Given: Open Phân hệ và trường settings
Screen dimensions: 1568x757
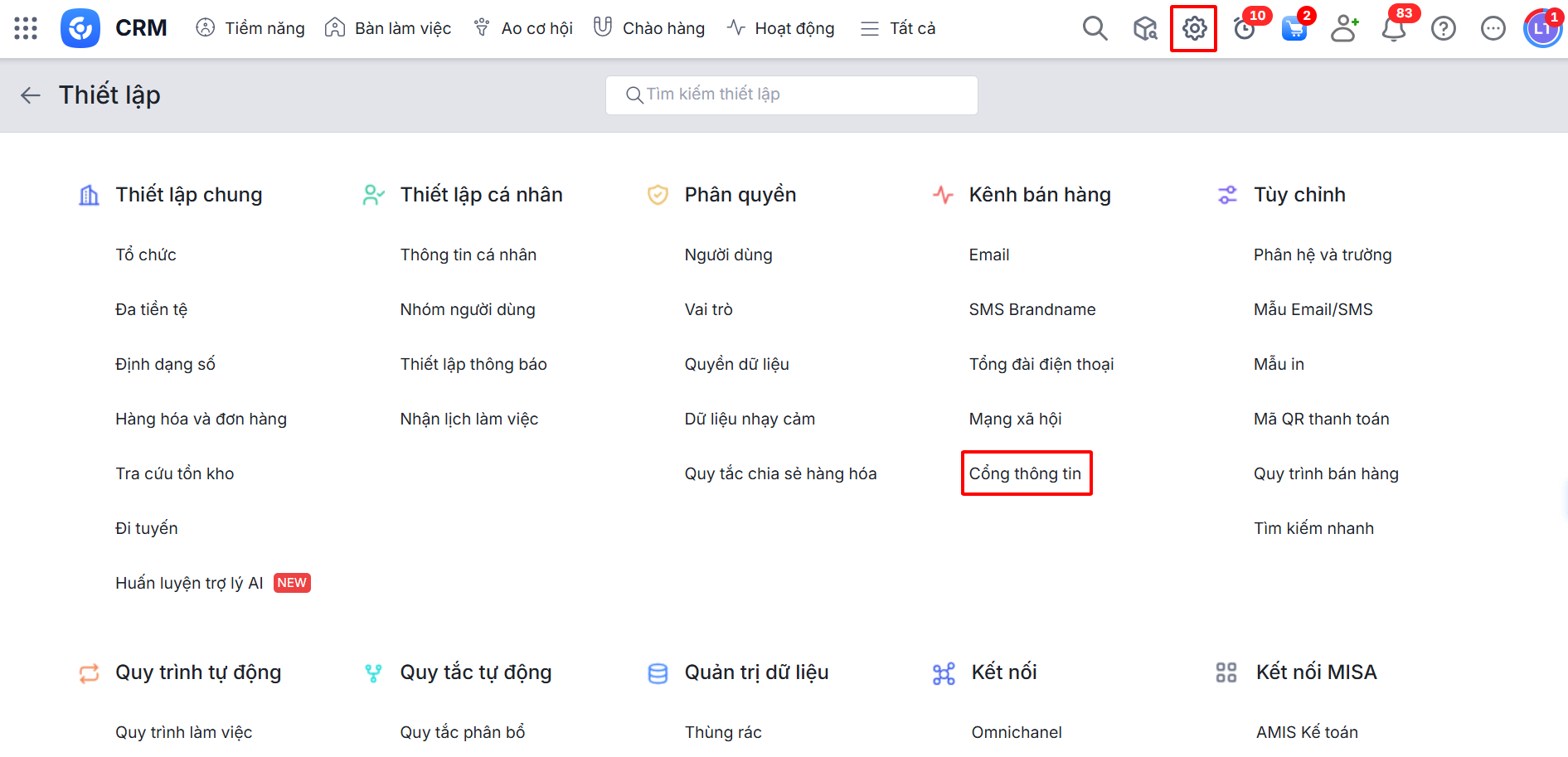Looking at the screenshot, I should click(1322, 255).
